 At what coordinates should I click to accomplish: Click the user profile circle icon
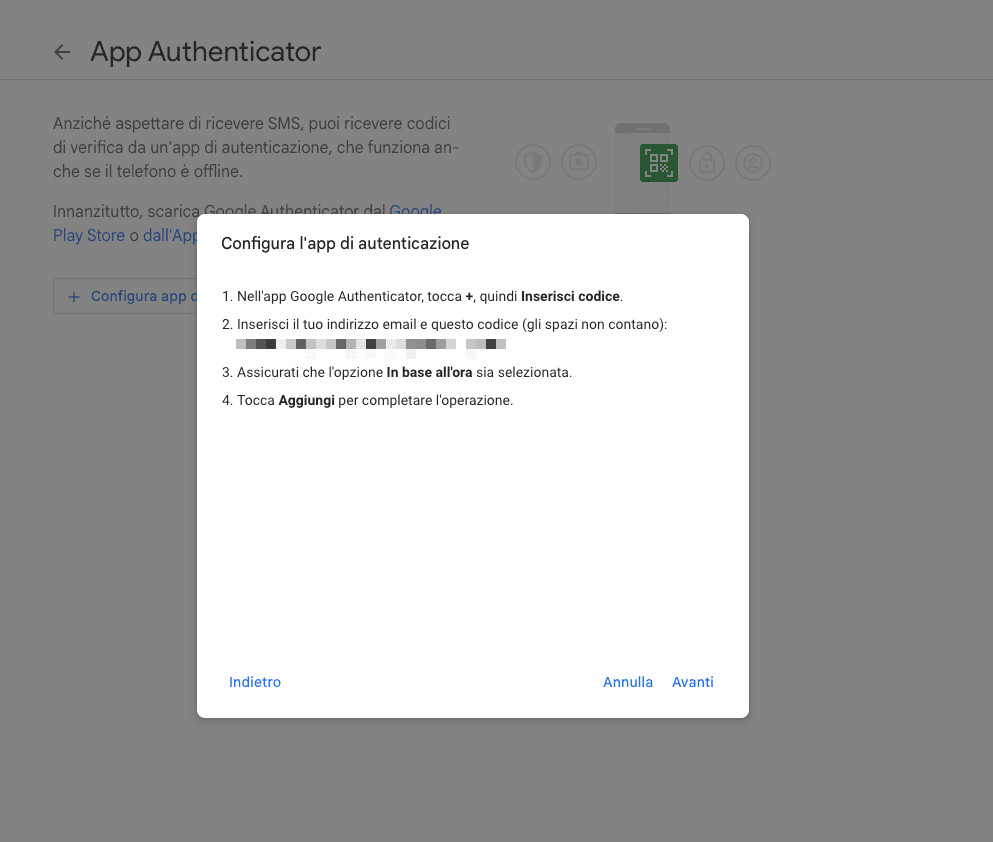[x=753, y=163]
